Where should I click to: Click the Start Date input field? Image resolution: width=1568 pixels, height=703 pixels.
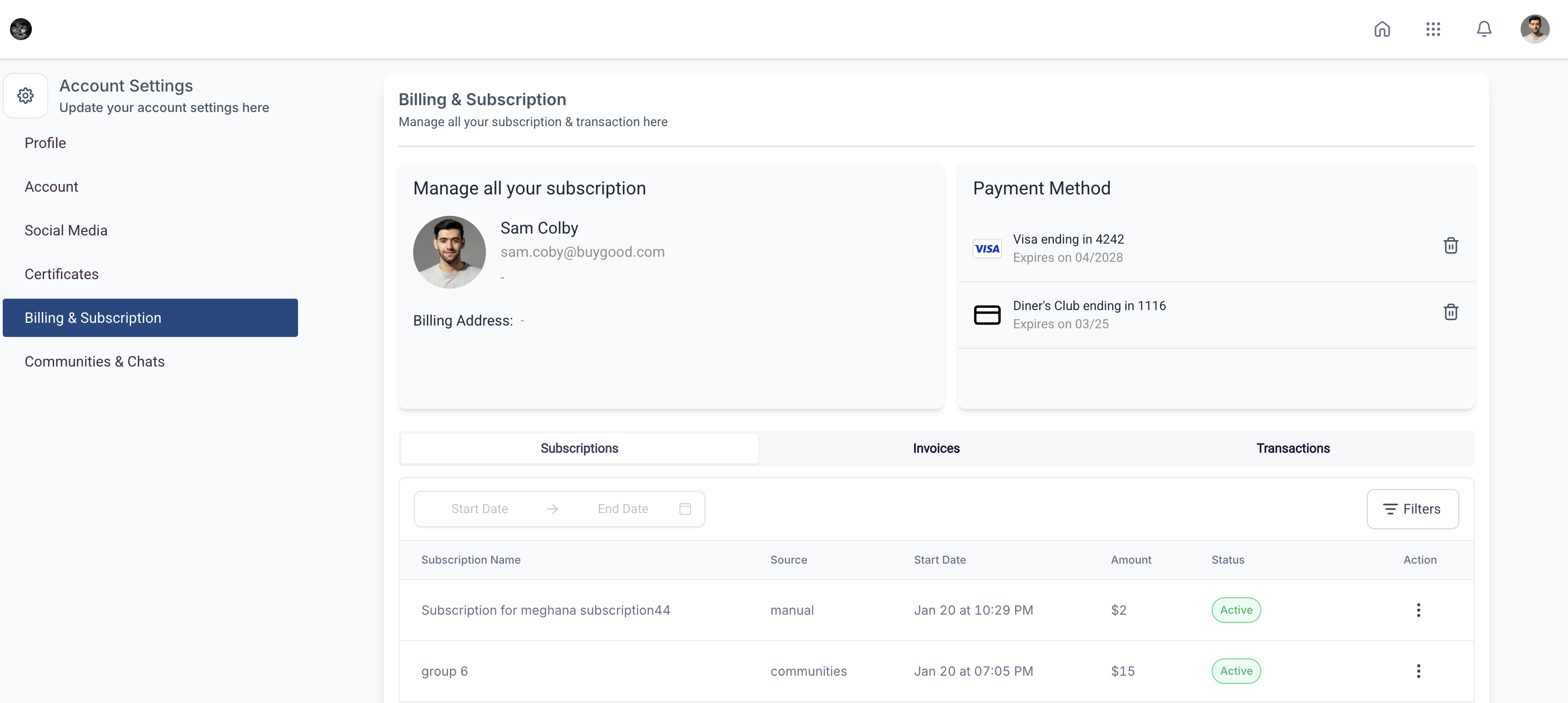(x=479, y=509)
